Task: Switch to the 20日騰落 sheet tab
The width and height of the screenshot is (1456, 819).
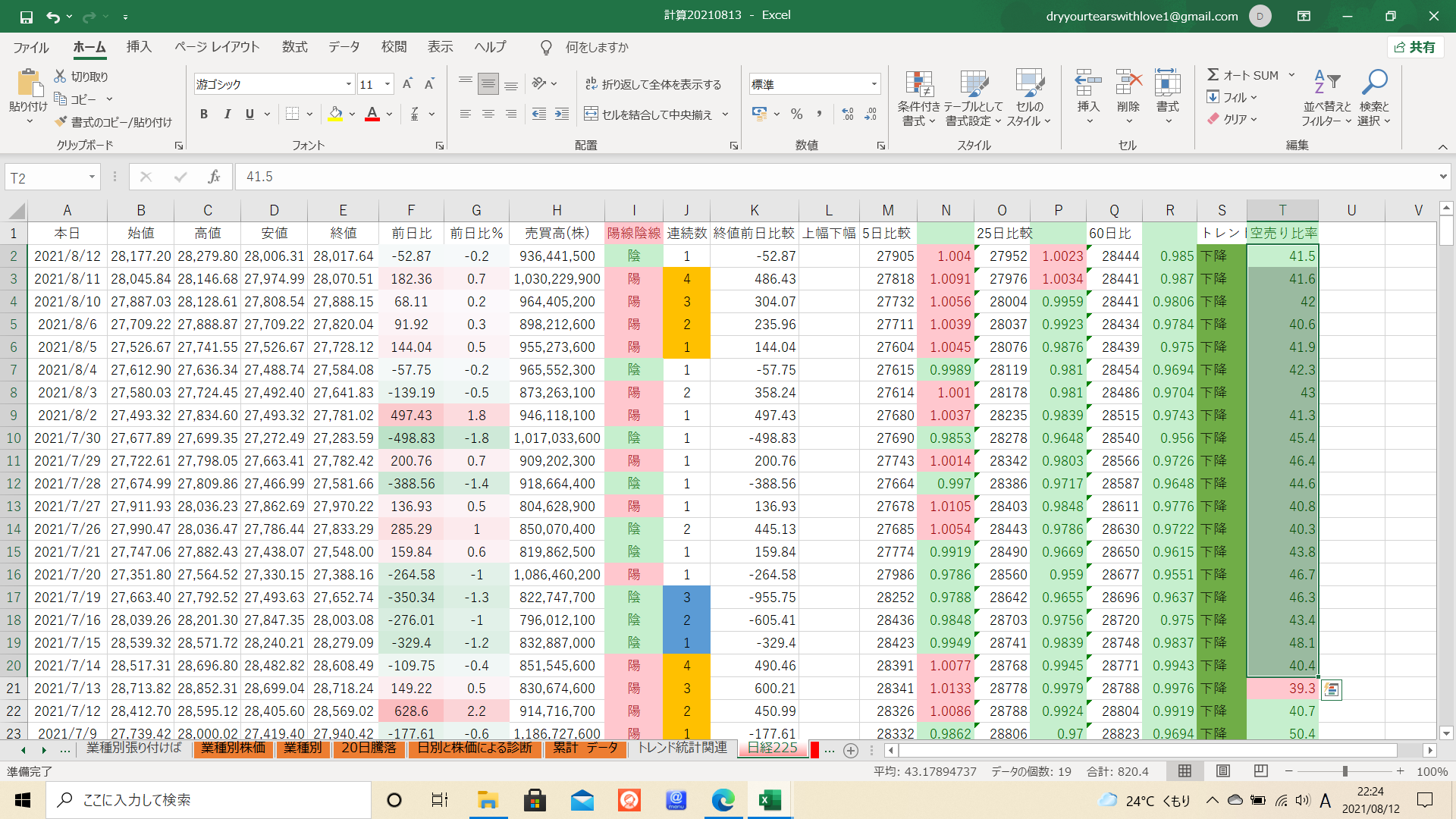Action: click(369, 748)
